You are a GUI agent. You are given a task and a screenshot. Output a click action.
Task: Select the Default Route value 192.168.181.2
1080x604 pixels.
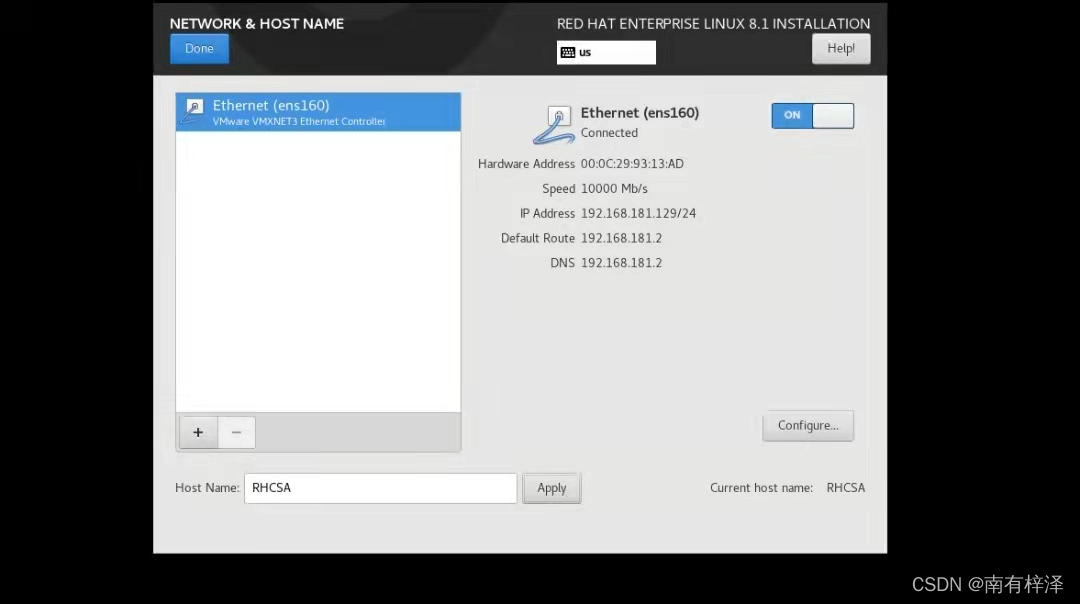(621, 238)
